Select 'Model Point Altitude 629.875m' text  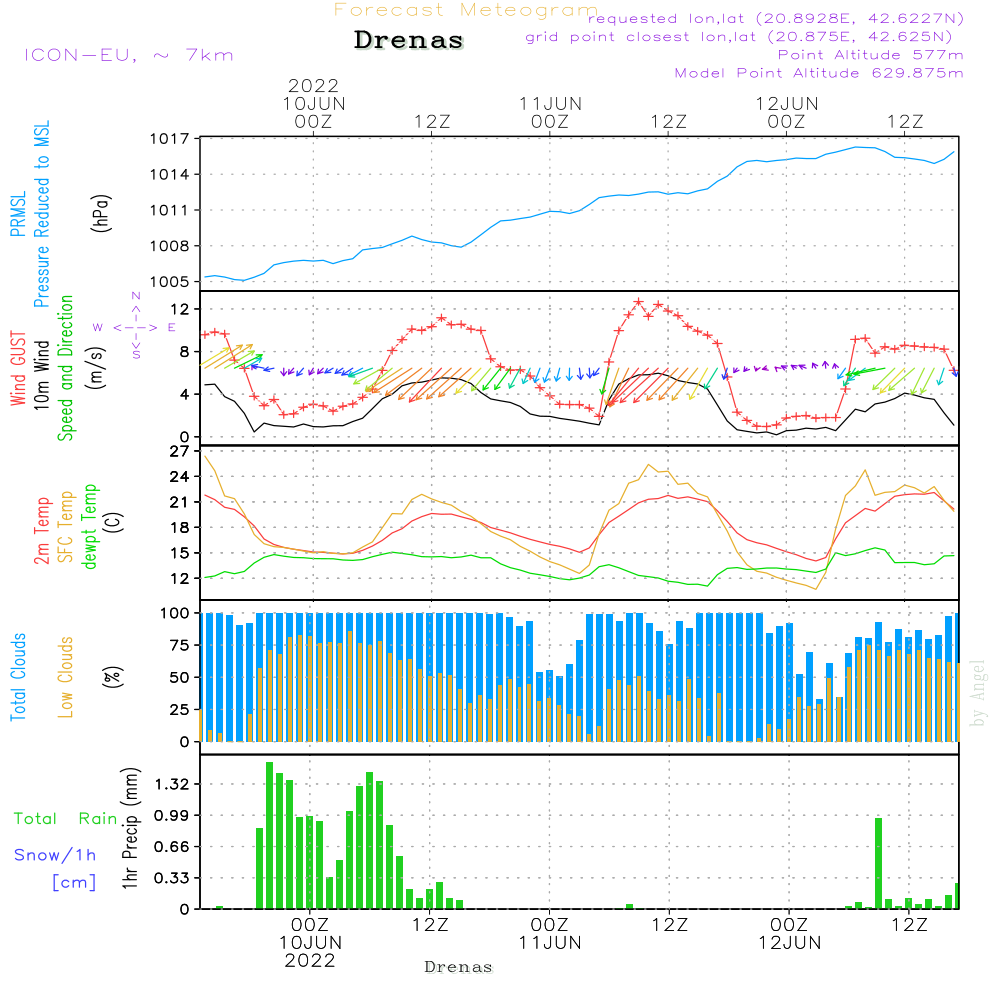click(x=819, y=73)
